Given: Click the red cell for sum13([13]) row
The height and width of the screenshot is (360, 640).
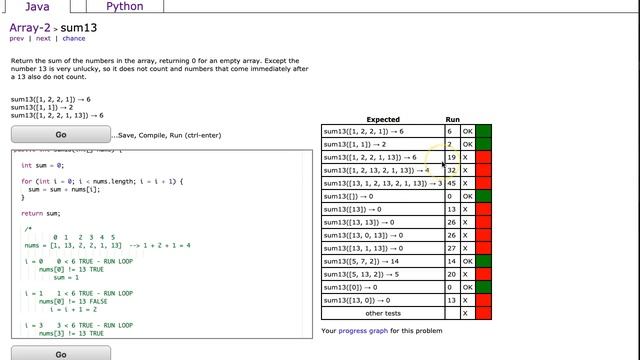Looking at the screenshot, I should tap(484, 209).
